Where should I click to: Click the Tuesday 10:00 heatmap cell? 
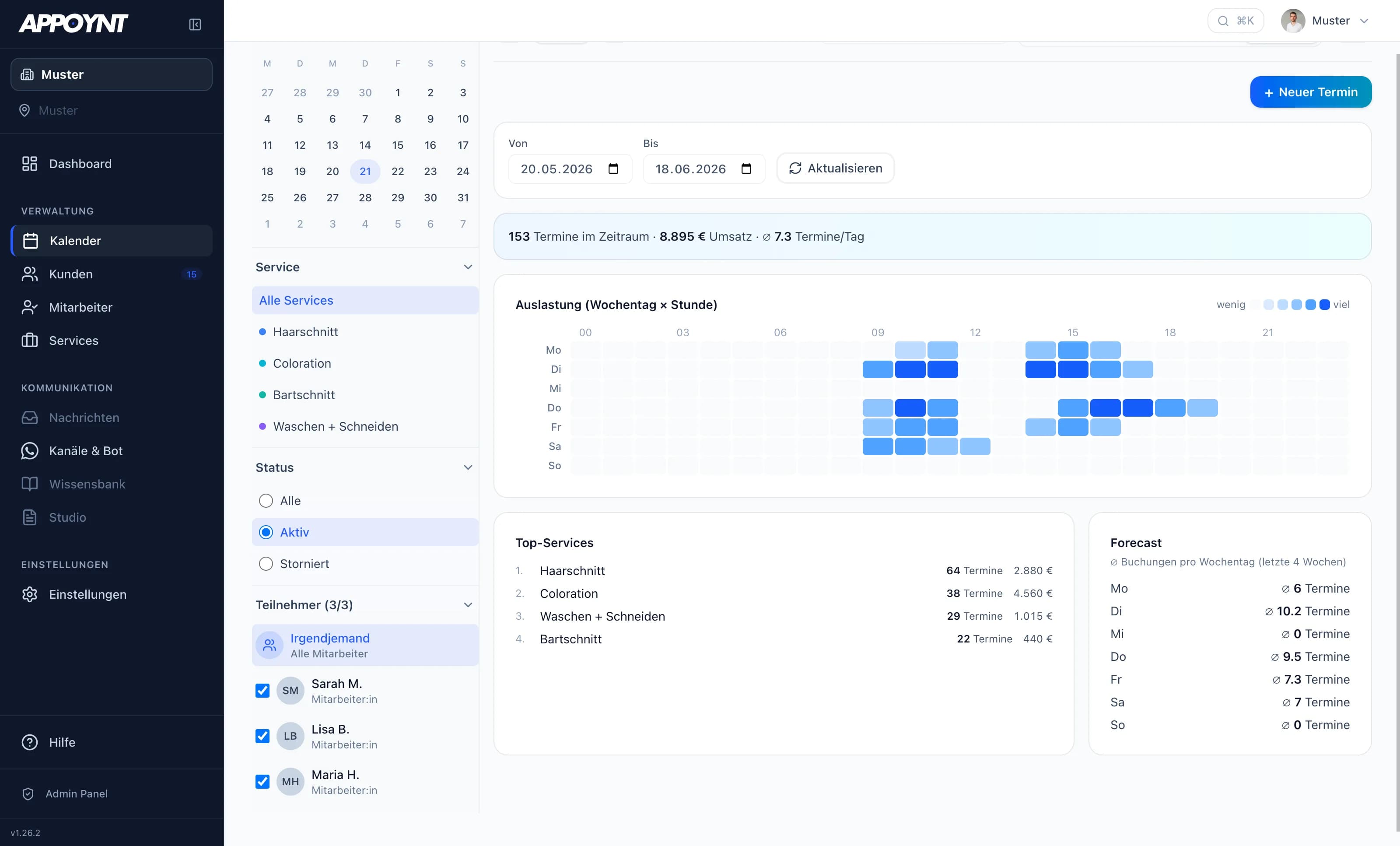[x=910, y=369]
